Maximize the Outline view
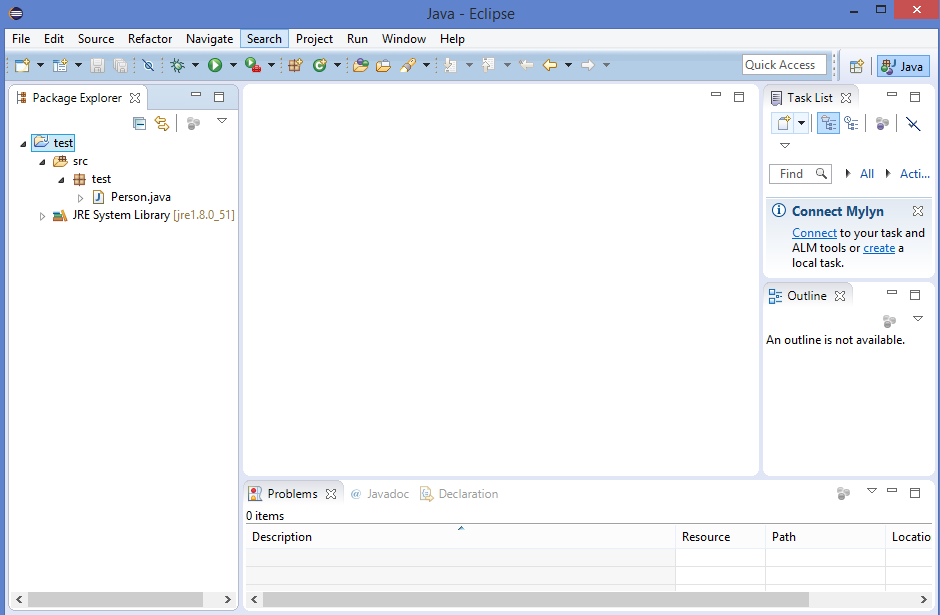 coord(915,294)
